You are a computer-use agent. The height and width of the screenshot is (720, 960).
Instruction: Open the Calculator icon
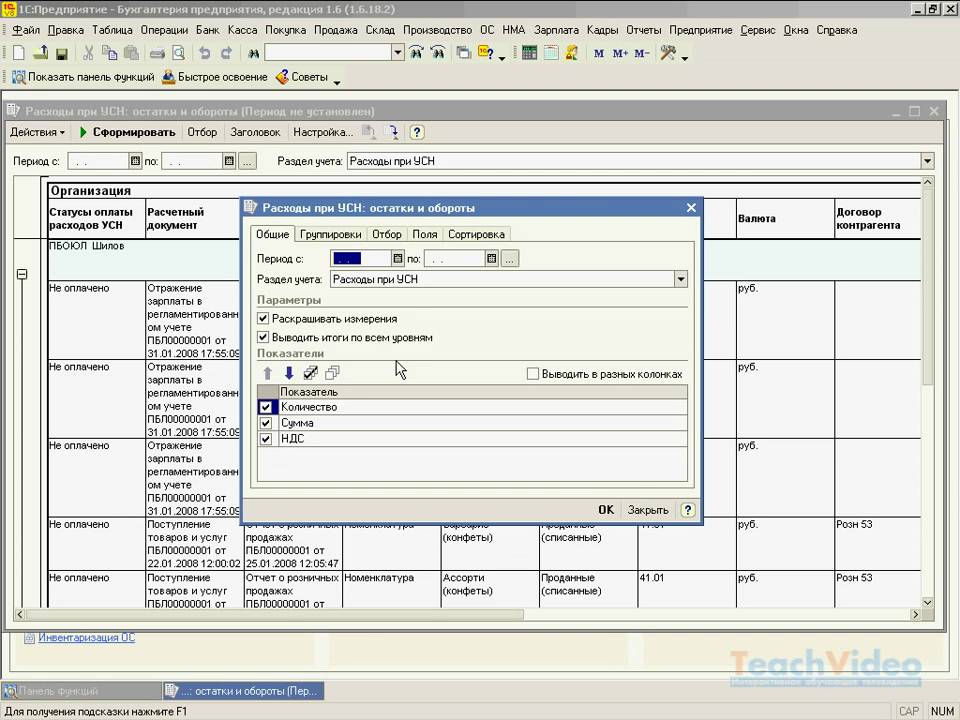coord(530,53)
